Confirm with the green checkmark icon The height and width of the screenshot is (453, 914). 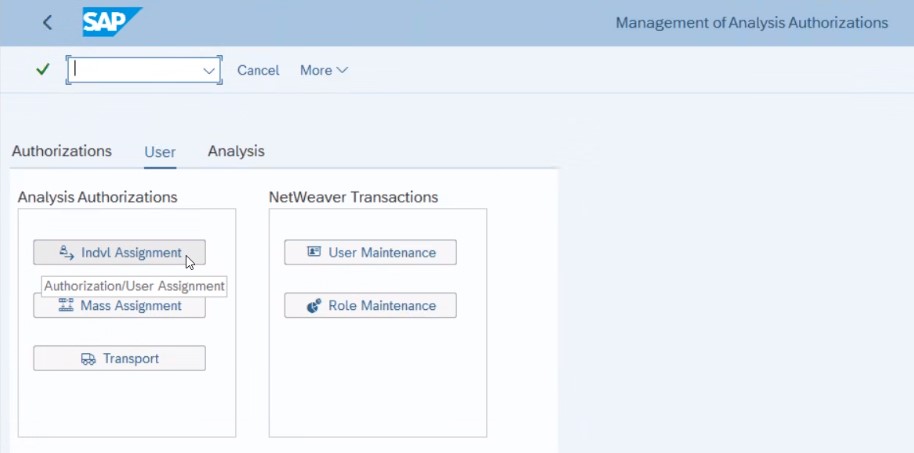tap(43, 70)
